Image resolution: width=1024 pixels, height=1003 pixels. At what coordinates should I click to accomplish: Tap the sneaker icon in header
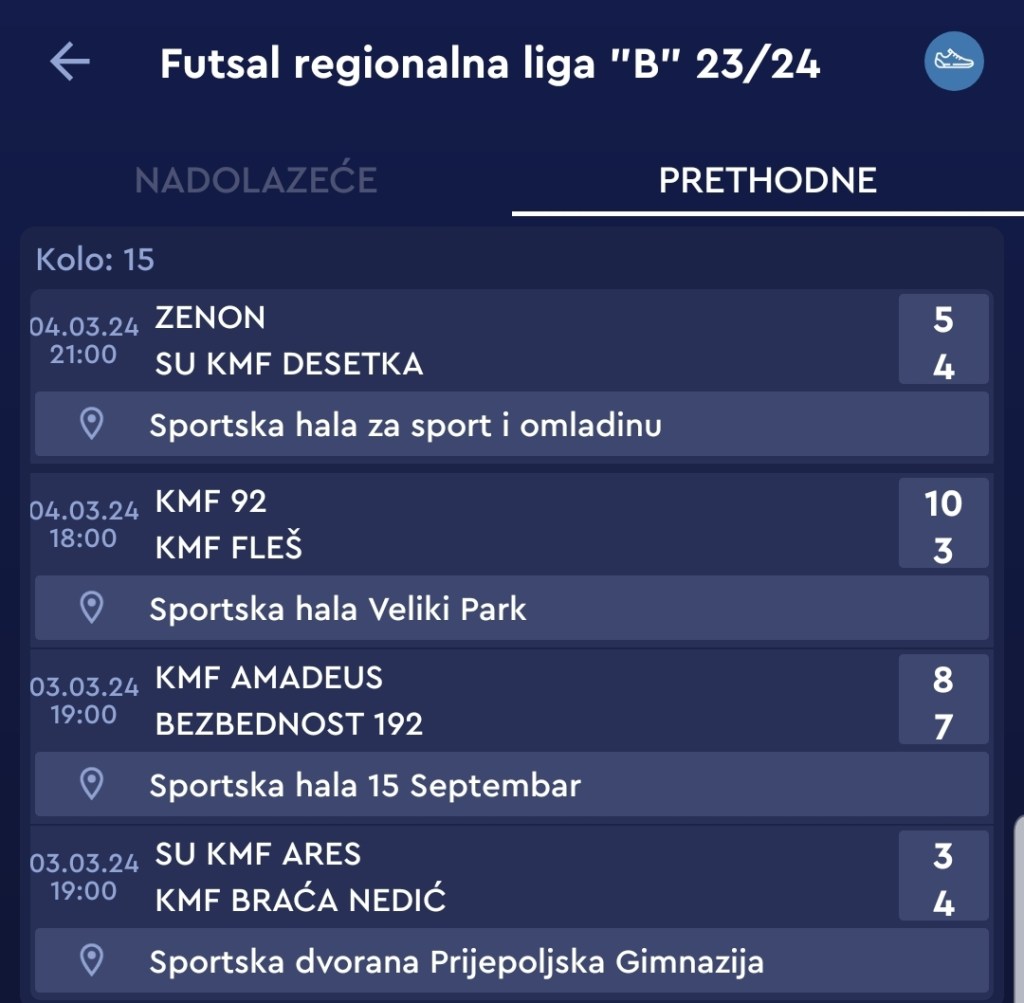[x=953, y=61]
